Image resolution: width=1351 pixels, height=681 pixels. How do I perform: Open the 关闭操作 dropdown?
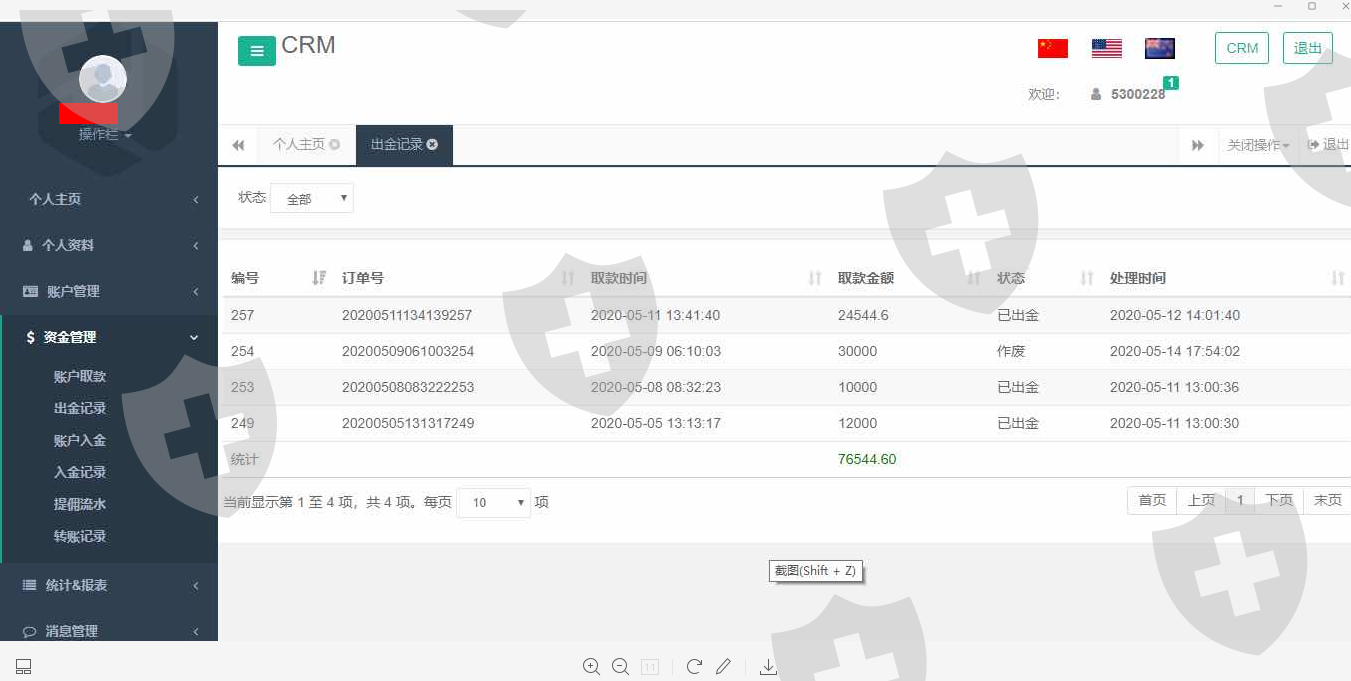1258,145
